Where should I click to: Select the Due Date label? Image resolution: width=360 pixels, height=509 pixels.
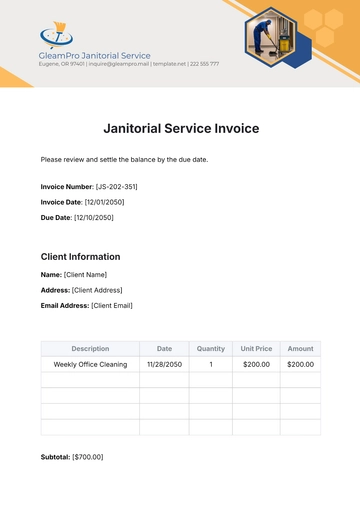click(56, 218)
